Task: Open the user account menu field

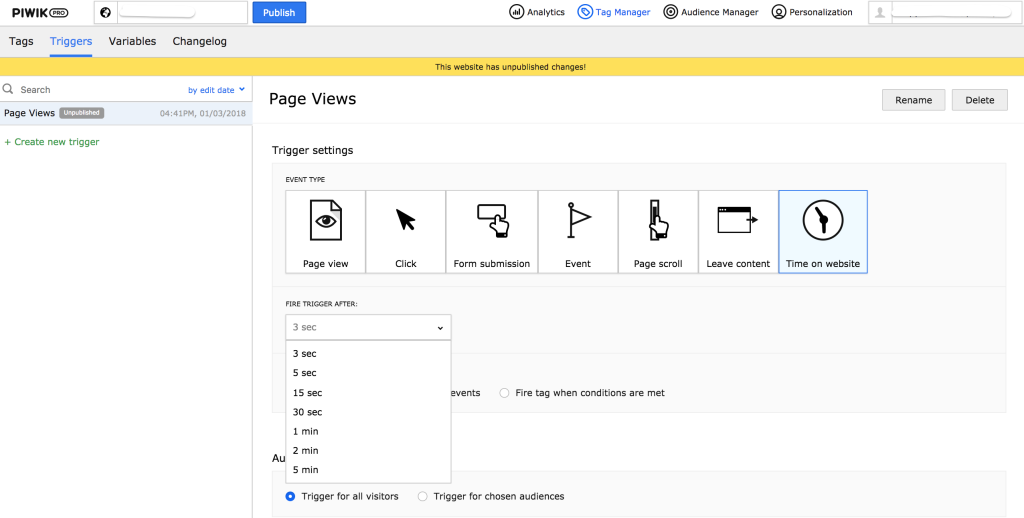Action: (x=945, y=12)
